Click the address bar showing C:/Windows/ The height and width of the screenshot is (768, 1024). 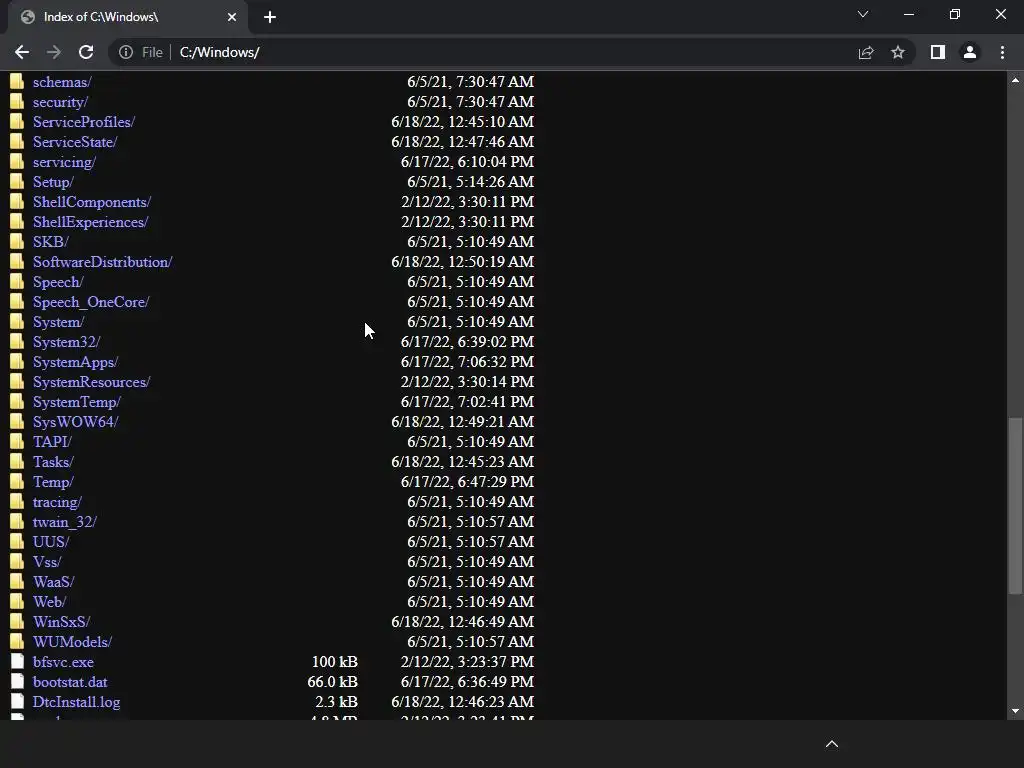coord(513,52)
